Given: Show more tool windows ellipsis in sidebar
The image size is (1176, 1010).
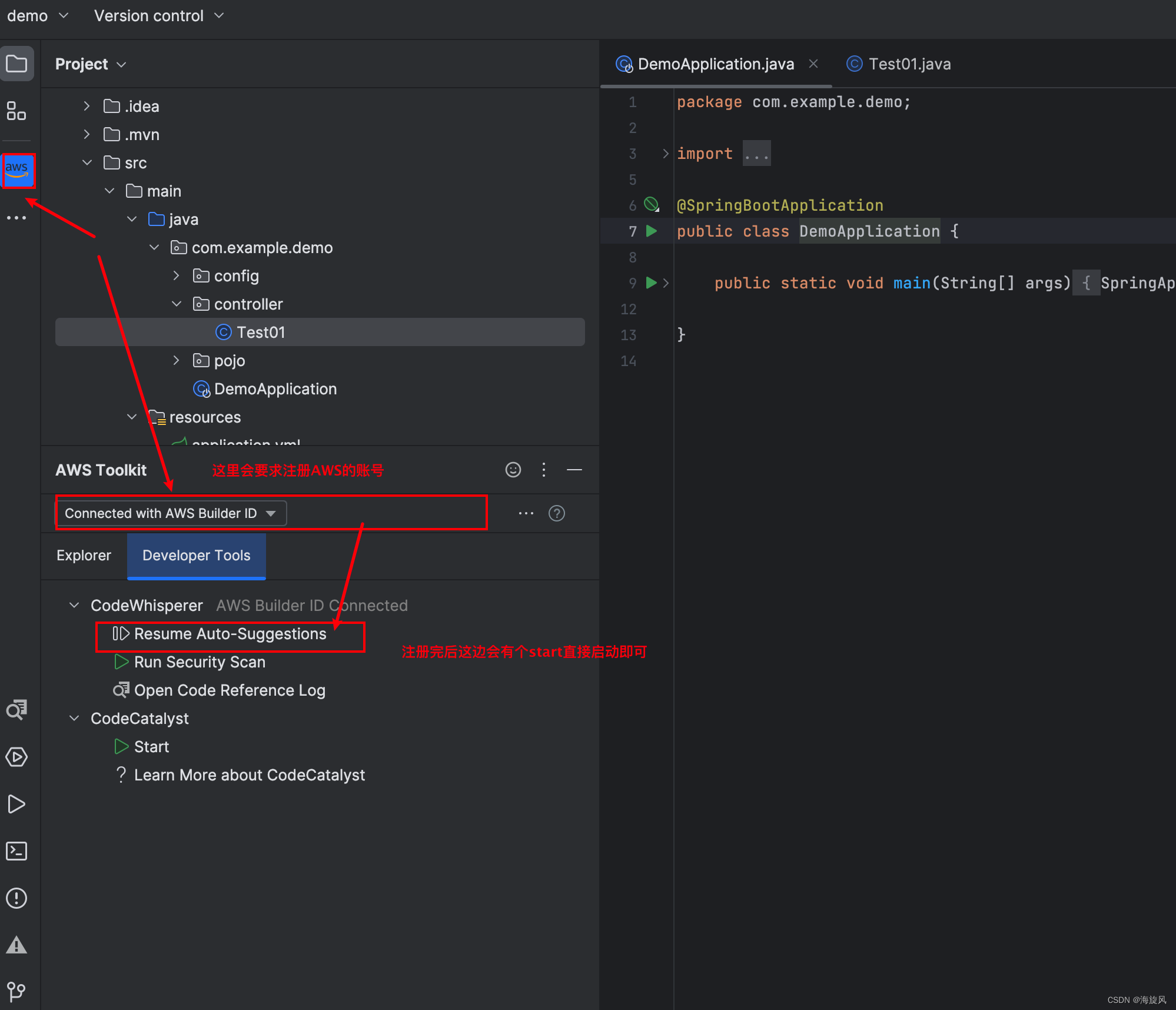Looking at the screenshot, I should point(16,218).
